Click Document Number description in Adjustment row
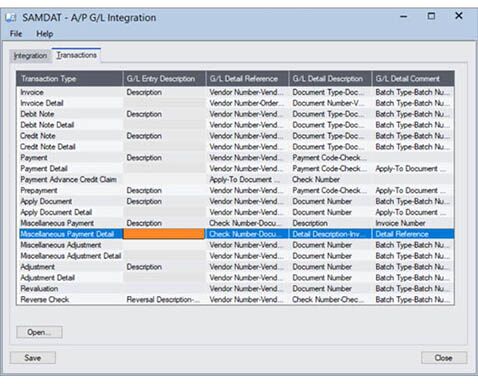478x384 pixels. click(330, 267)
